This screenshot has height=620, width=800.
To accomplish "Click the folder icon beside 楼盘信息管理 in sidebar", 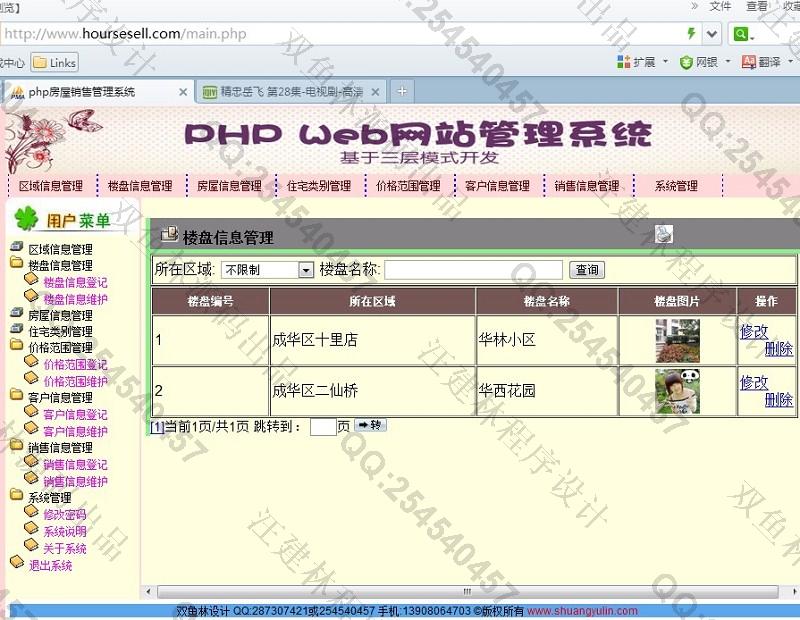I will (17, 264).
